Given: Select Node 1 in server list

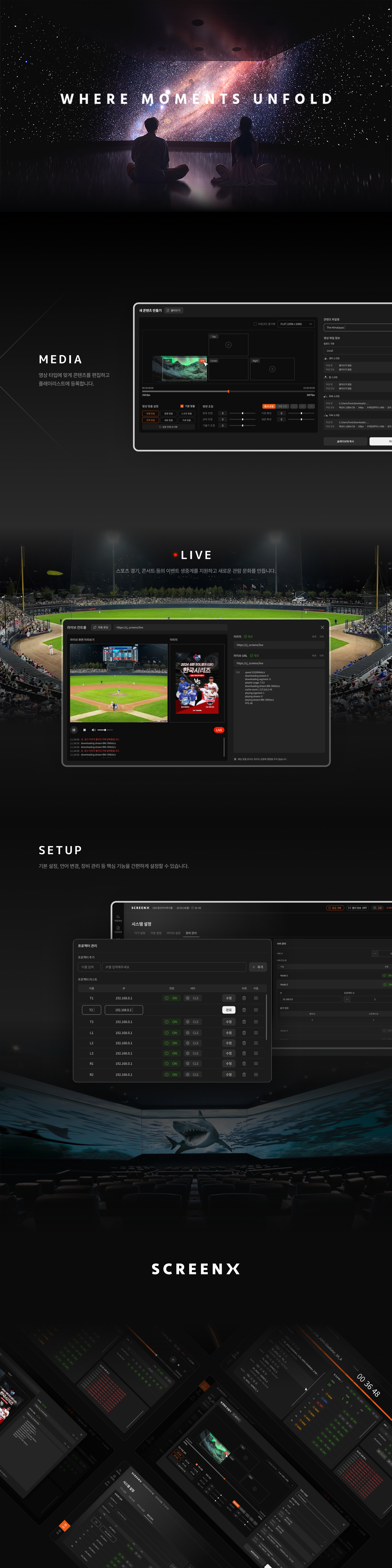Looking at the screenshot, I should pos(335,976).
